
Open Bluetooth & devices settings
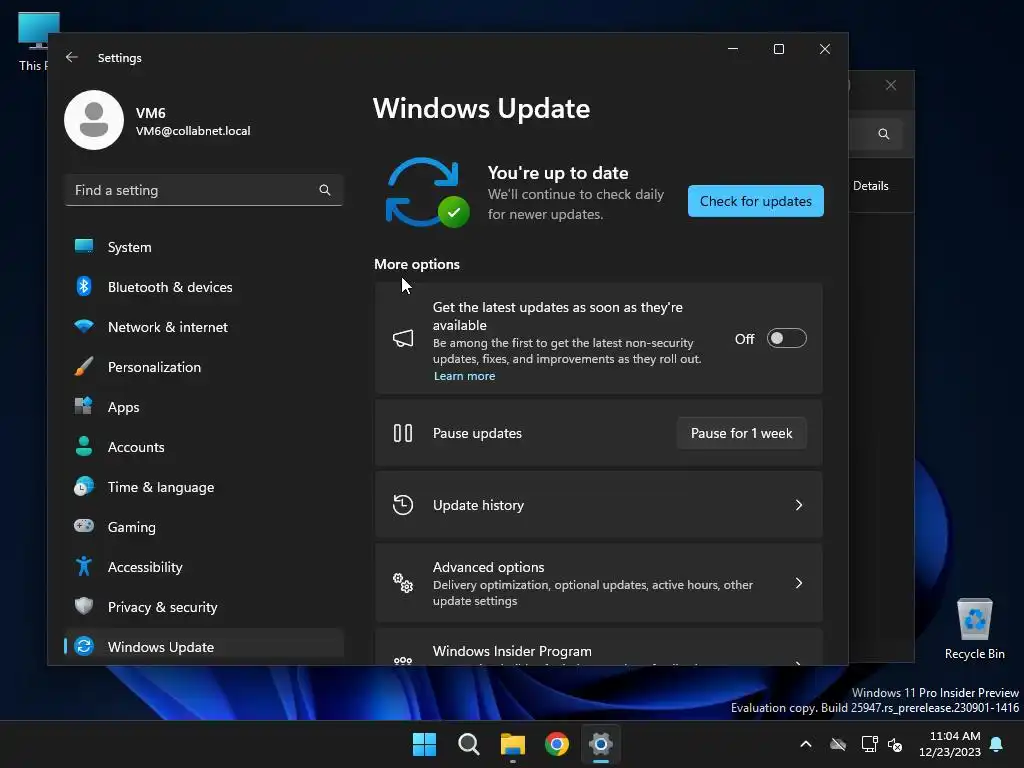pos(204,287)
